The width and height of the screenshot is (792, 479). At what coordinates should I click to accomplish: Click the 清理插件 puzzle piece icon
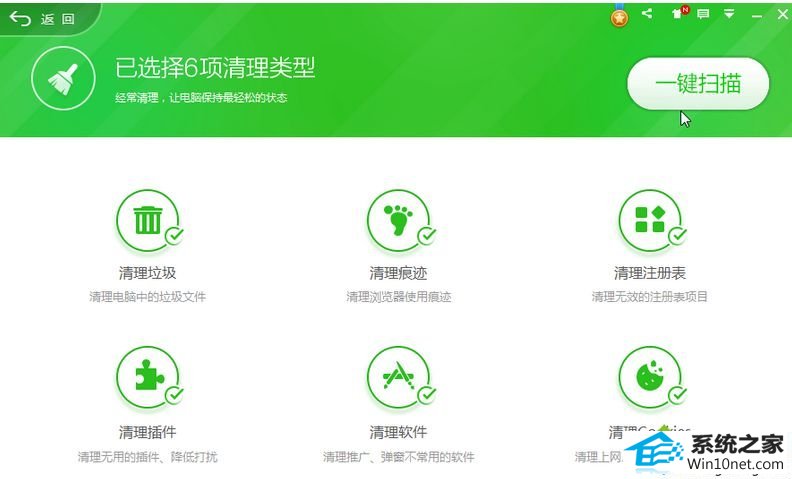coord(148,377)
